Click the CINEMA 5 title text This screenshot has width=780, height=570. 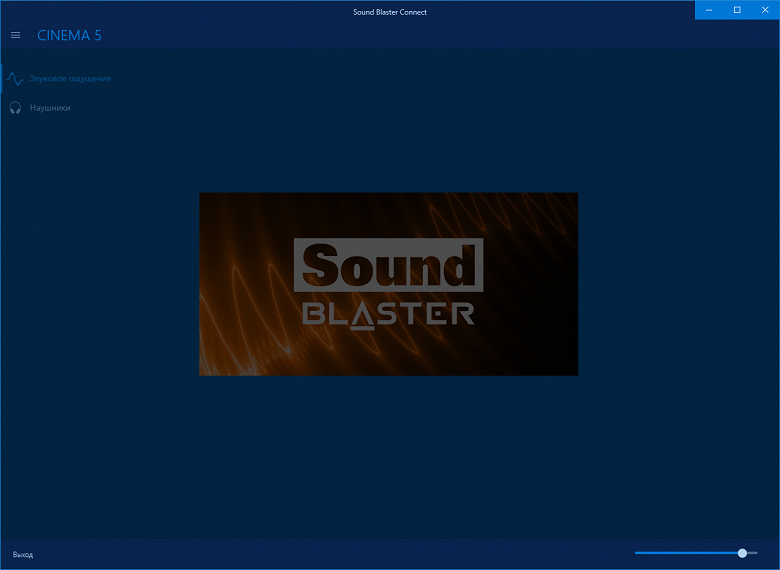[x=69, y=35]
